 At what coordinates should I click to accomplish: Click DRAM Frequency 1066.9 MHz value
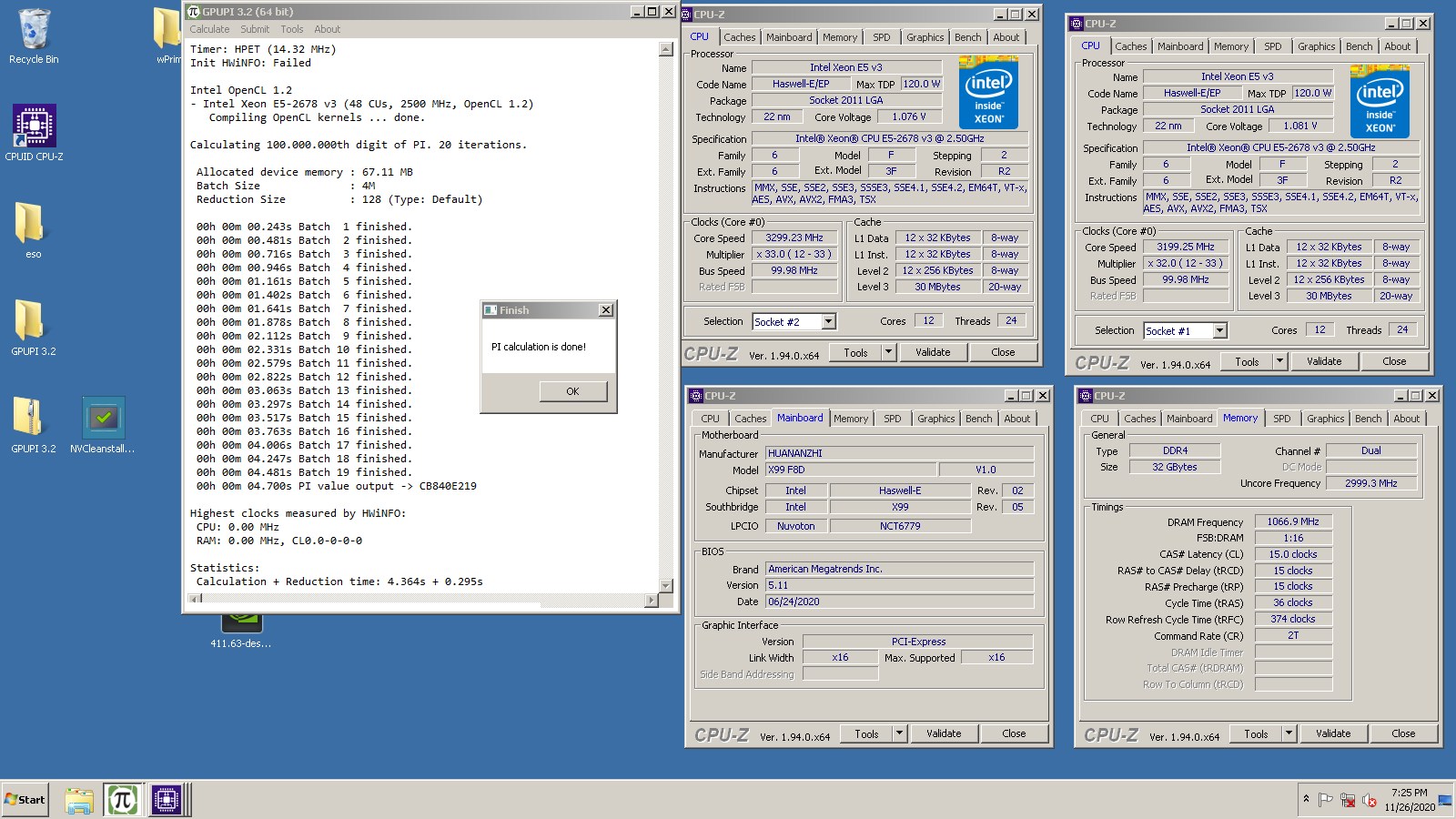click(x=1293, y=521)
